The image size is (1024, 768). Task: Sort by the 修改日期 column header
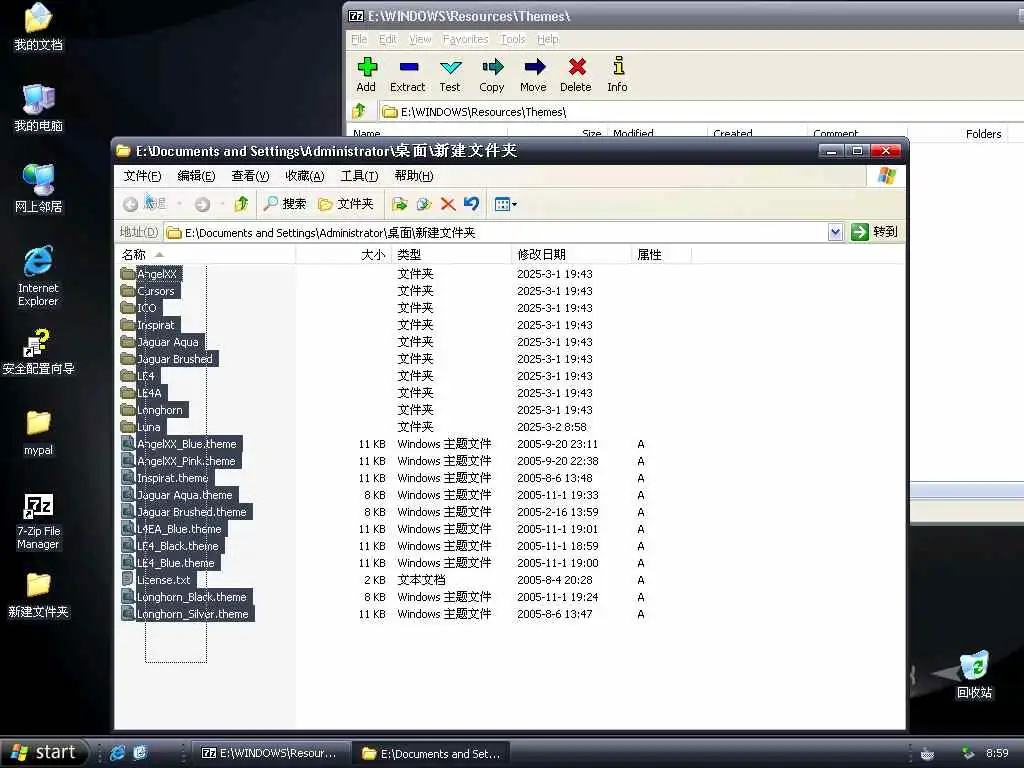[x=571, y=255]
